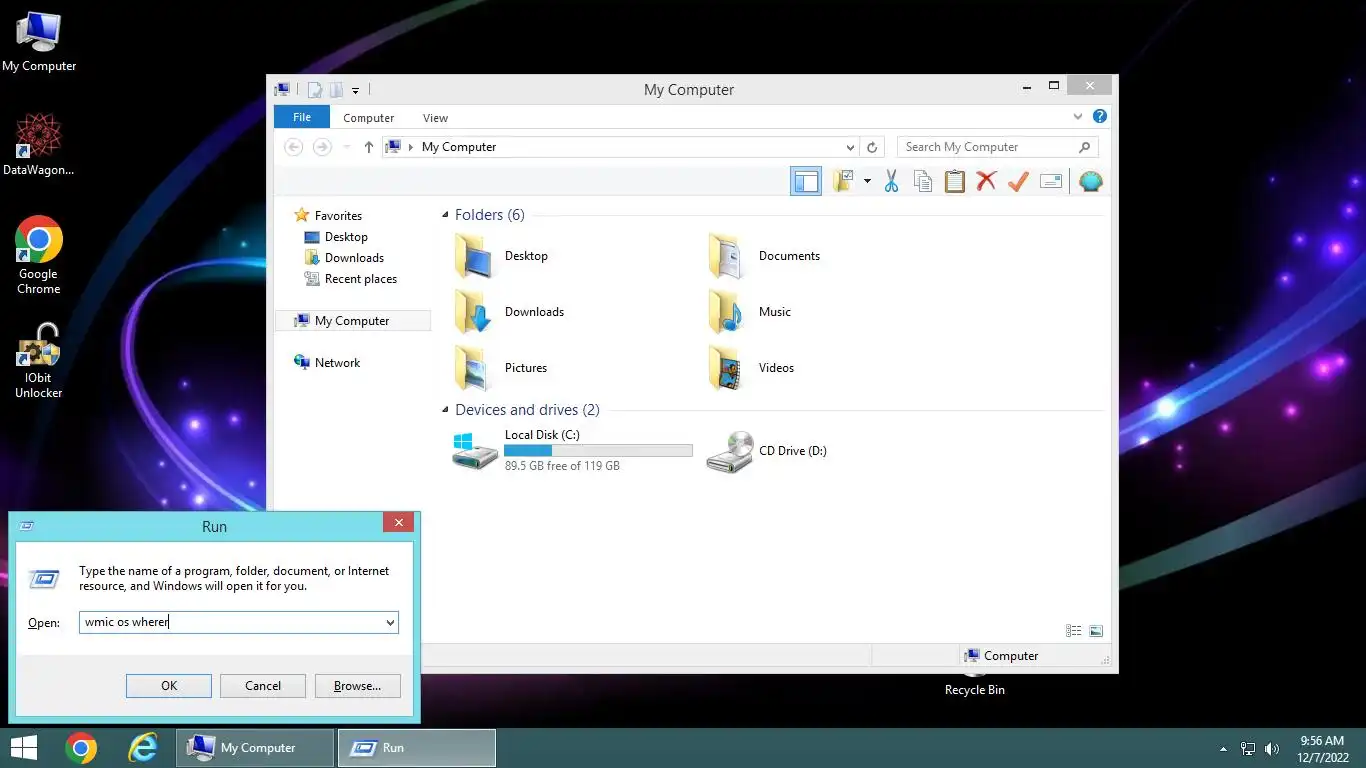1366x768 pixels.
Task: Expand the ribbon with the chevron
Action: [1078, 117]
